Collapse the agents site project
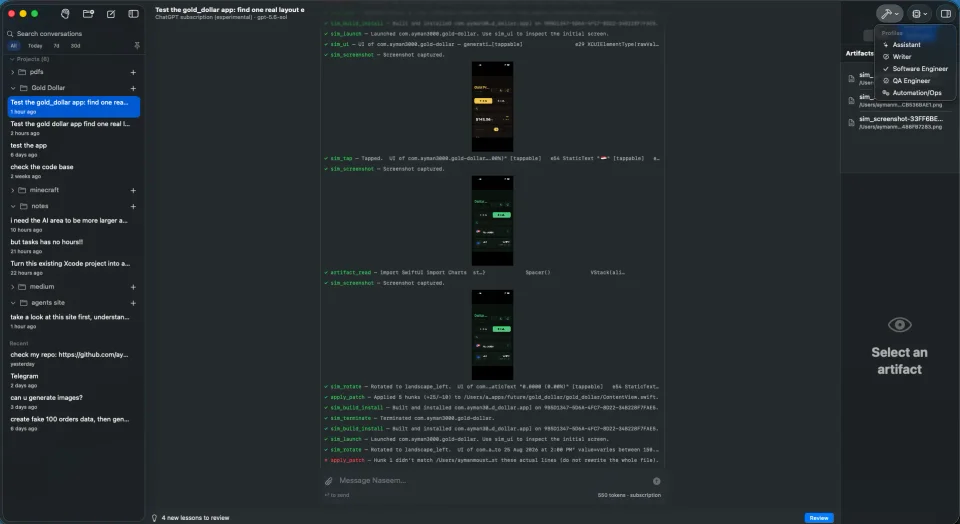The width and height of the screenshot is (960, 524). pyautogui.click(x=13, y=303)
